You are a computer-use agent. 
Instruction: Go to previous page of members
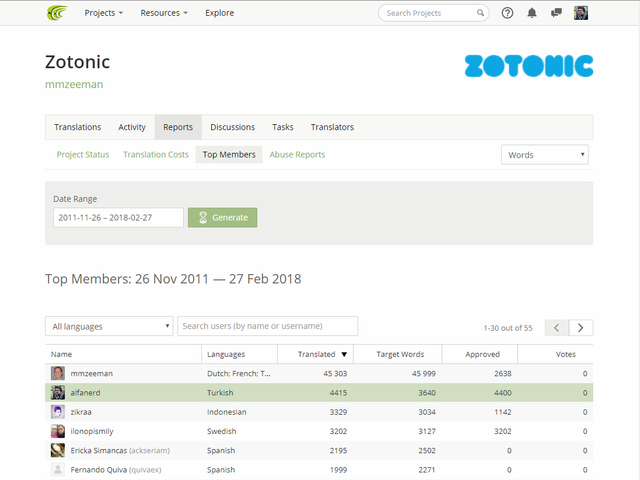pos(557,328)
